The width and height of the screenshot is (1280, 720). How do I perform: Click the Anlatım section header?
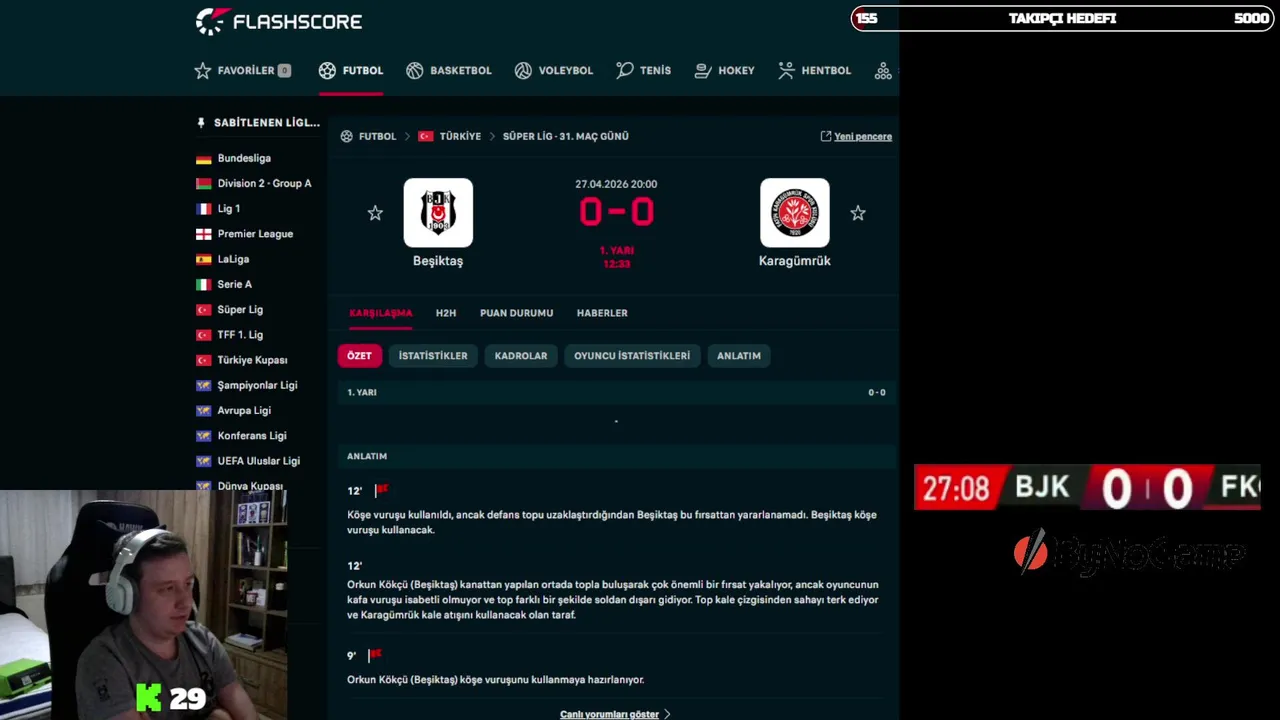(616, 456)
